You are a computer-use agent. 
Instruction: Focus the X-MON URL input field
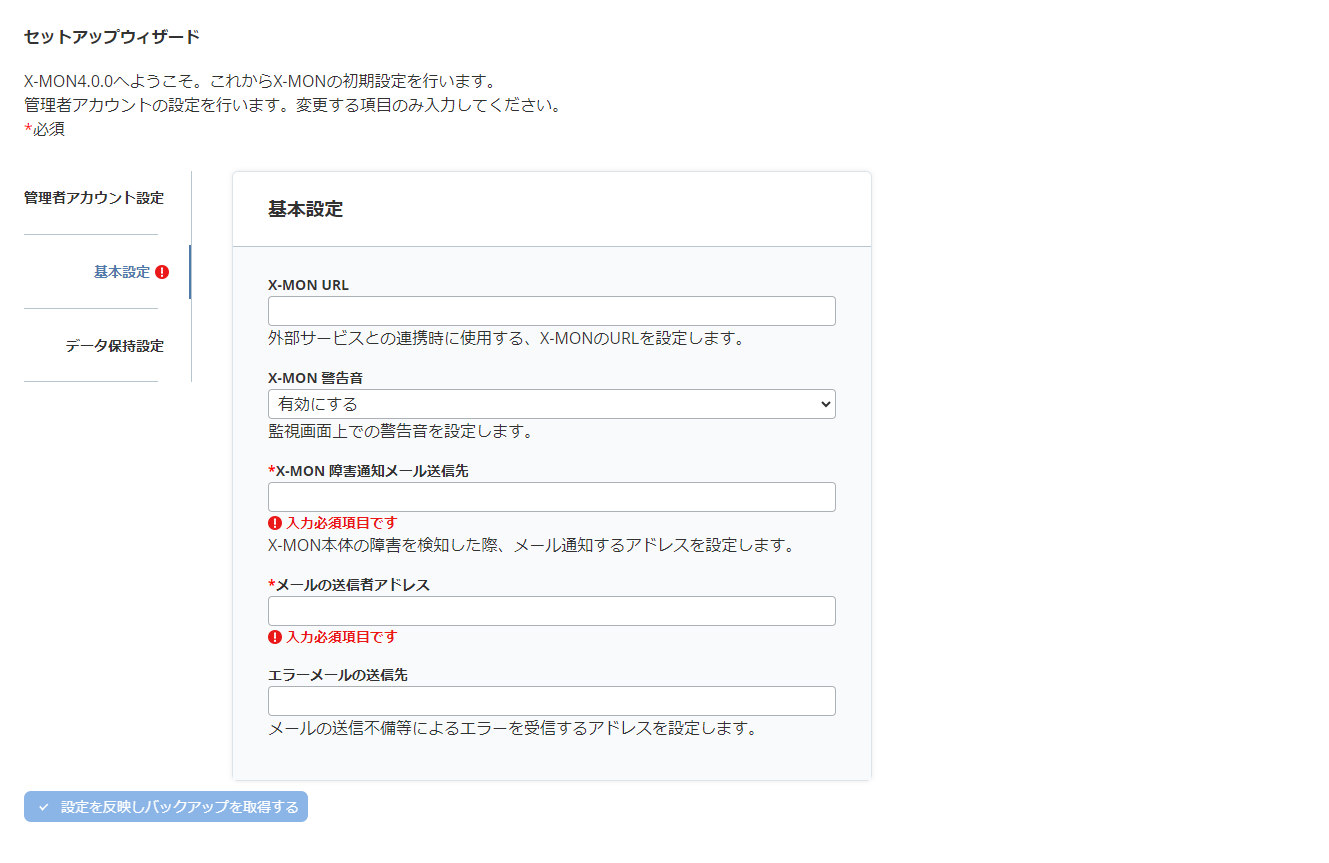click(x=552, y=311)
